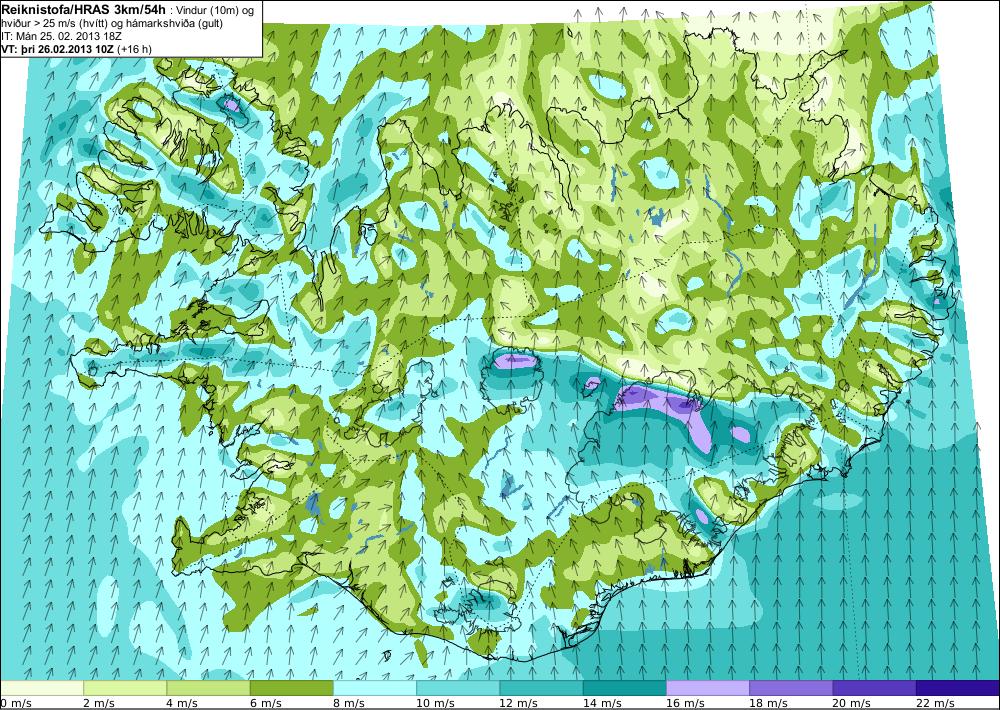This screenshot has width=1000, height=710.
Task: Click the "(+16 h)" forecast offset text
Action: (135, 48)
